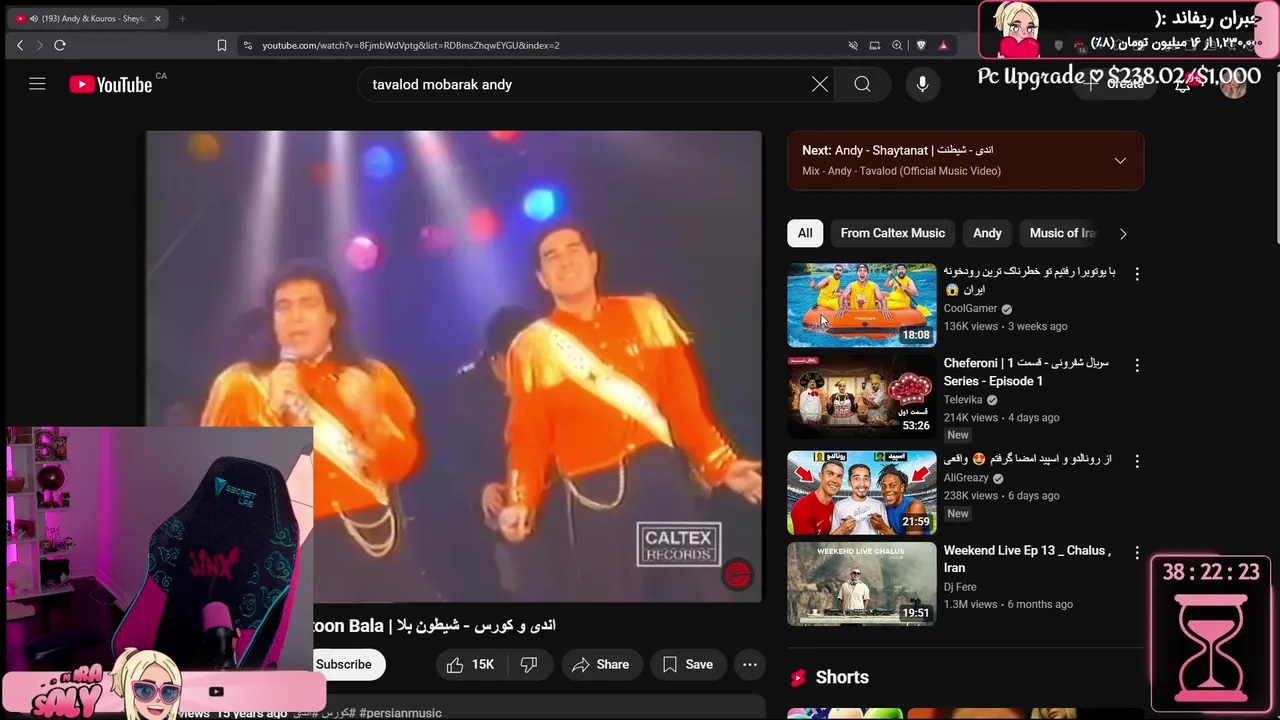Reload the page with the refresh icon

60,45
